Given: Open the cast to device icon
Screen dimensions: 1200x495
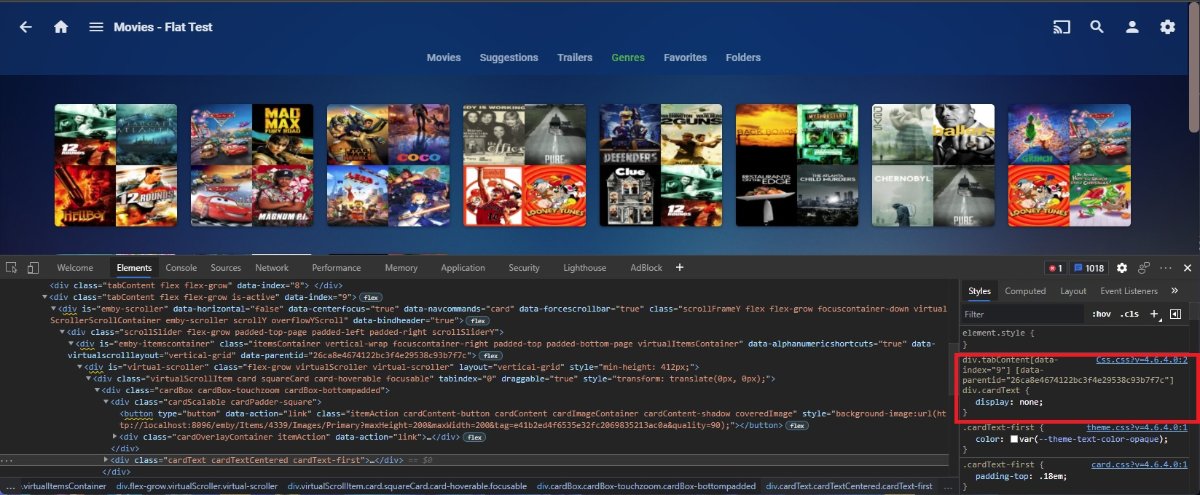Looking at the screenshot, I should pyautogui.click(x=1062, y=27).
